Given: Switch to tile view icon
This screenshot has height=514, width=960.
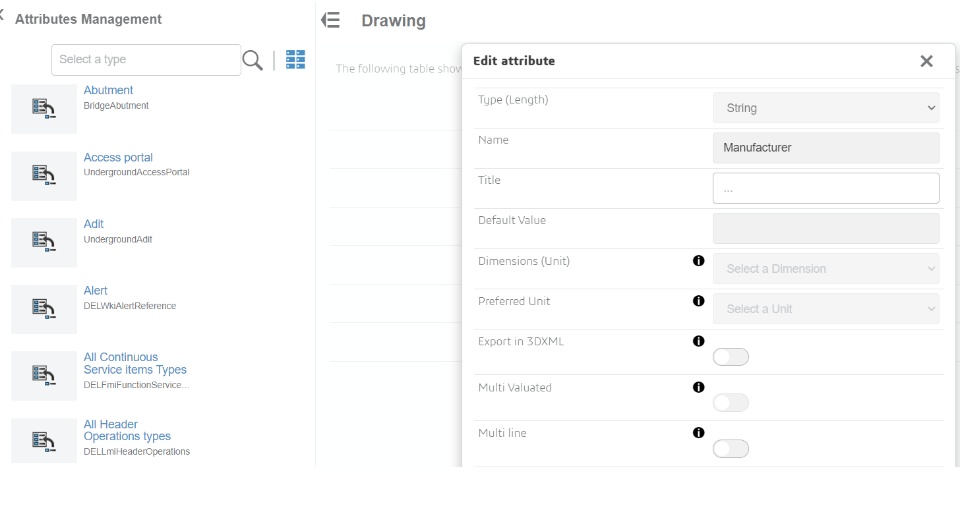Looking at the screenshot, I should (x=295, y=60).
